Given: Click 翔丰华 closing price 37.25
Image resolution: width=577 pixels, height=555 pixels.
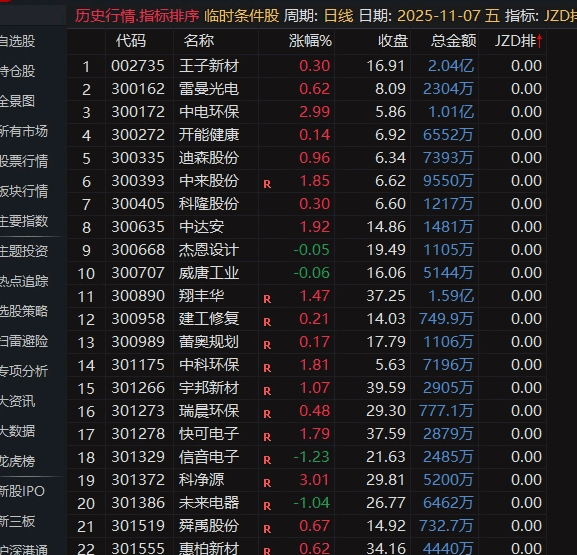Looking at the screenshot, I should pos(386,296).
